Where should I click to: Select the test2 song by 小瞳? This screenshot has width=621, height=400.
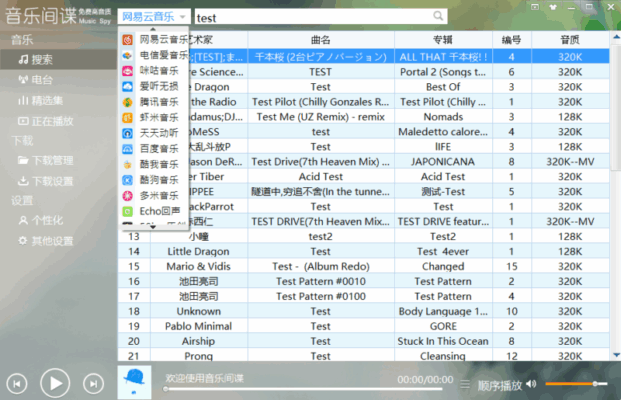click(x=363, y=236)
